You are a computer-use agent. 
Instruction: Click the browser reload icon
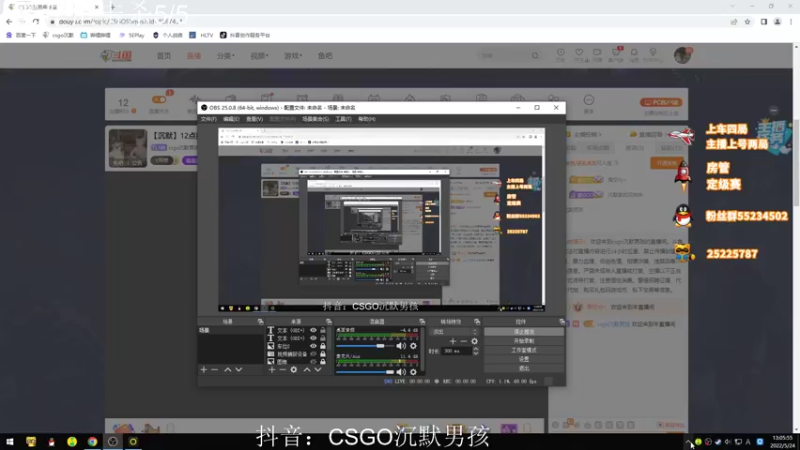click(36, 21)
